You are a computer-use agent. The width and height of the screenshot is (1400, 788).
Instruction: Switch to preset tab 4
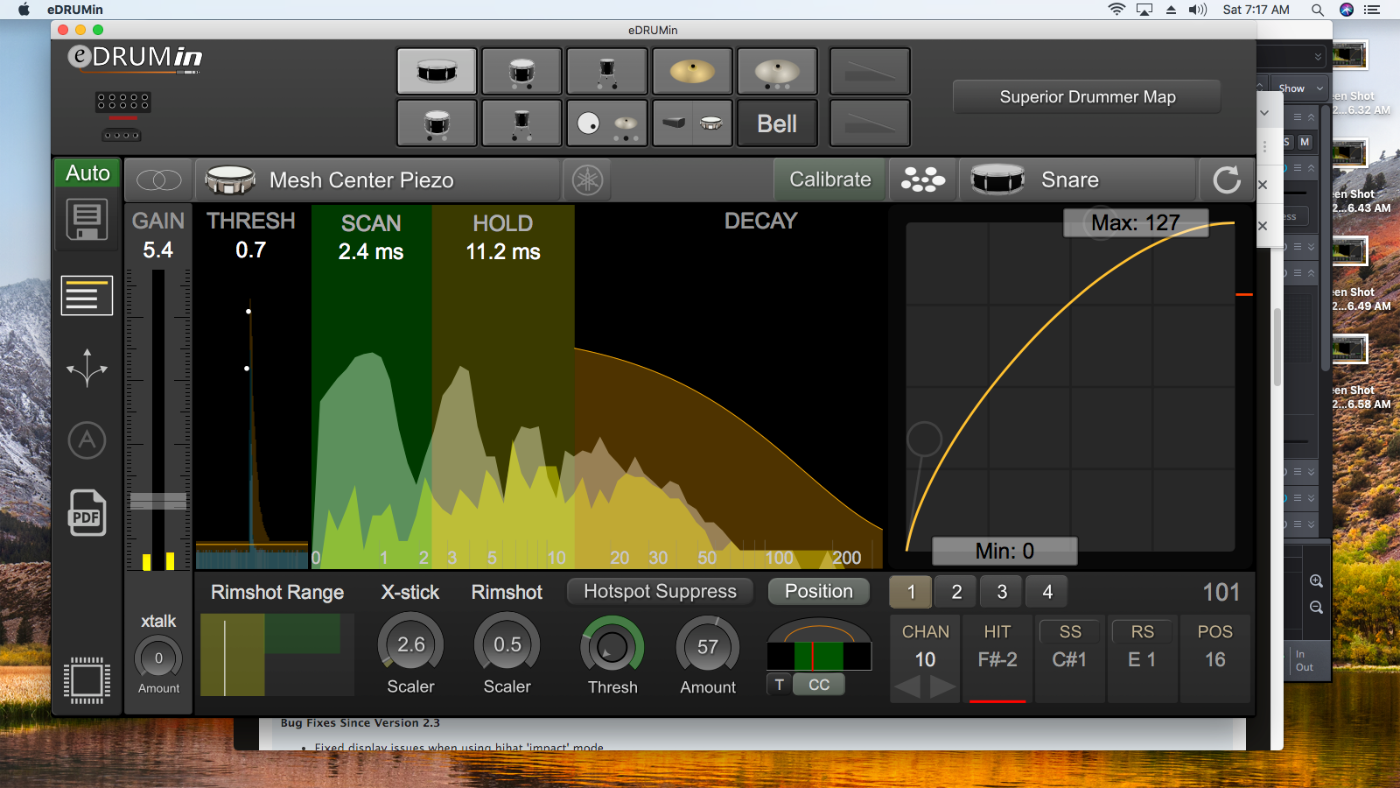pyautogui.click(x=1047, y=592)
